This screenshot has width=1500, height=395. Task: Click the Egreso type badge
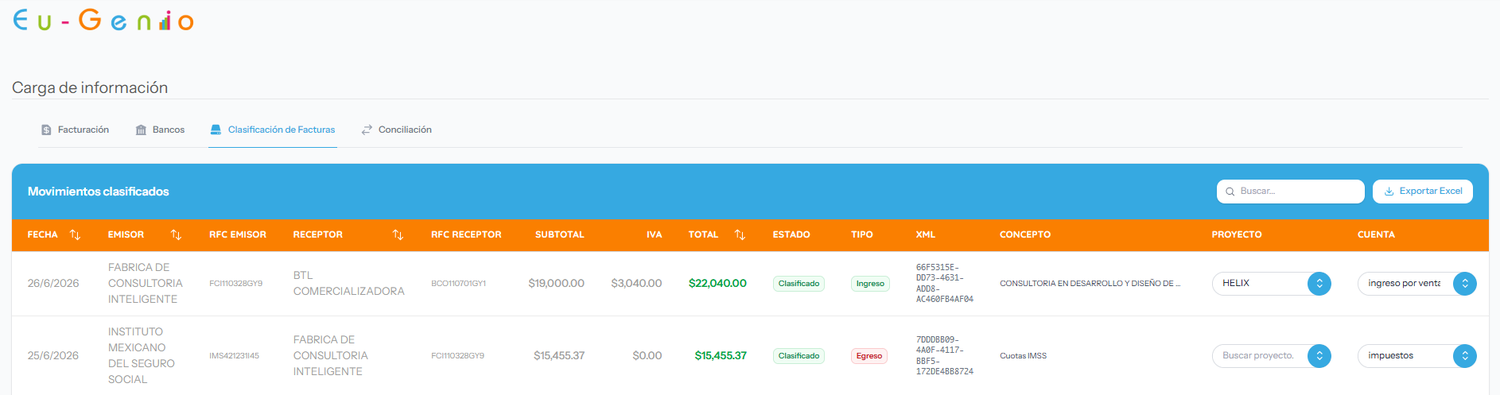point(869,356)
